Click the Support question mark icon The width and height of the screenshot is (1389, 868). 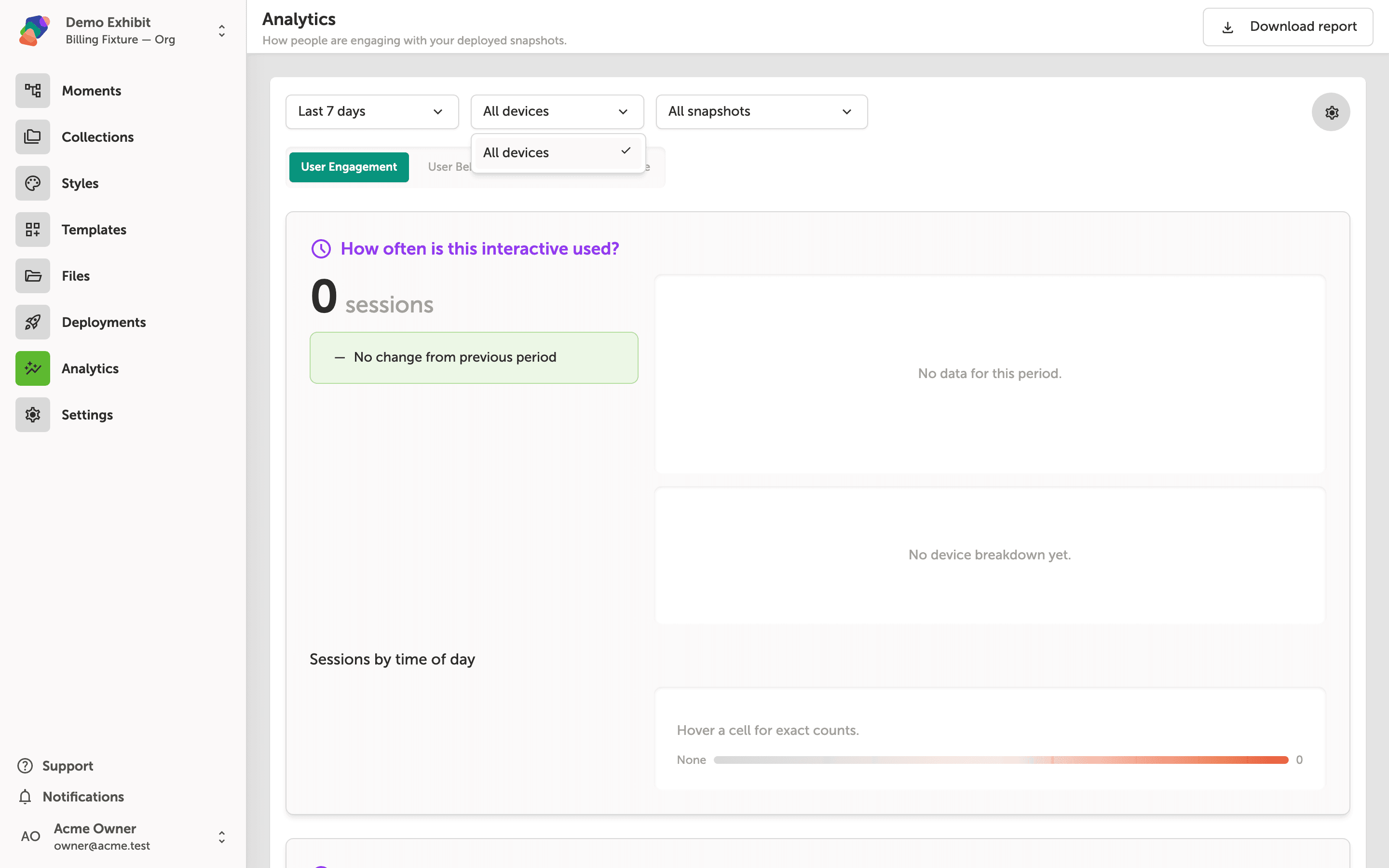[x=25, y=766]
